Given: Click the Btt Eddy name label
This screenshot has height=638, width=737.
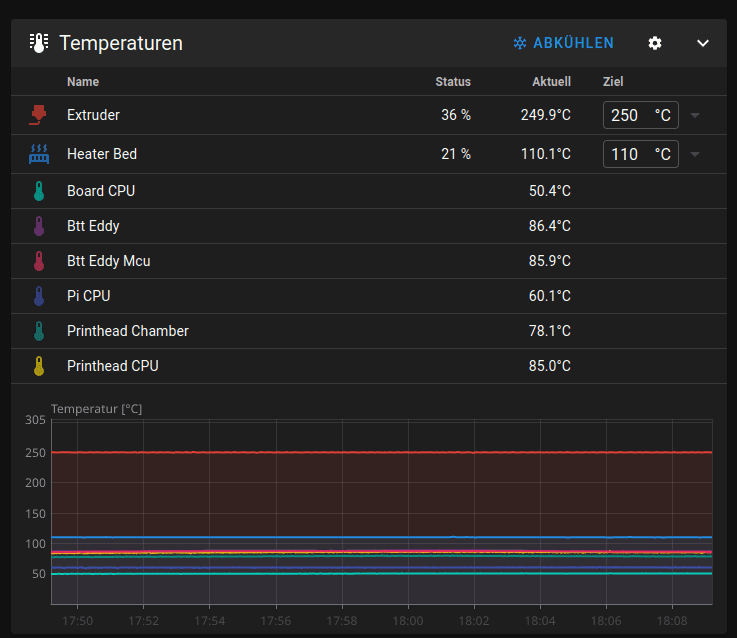Looking at the screenshot, I should point(93,226).
